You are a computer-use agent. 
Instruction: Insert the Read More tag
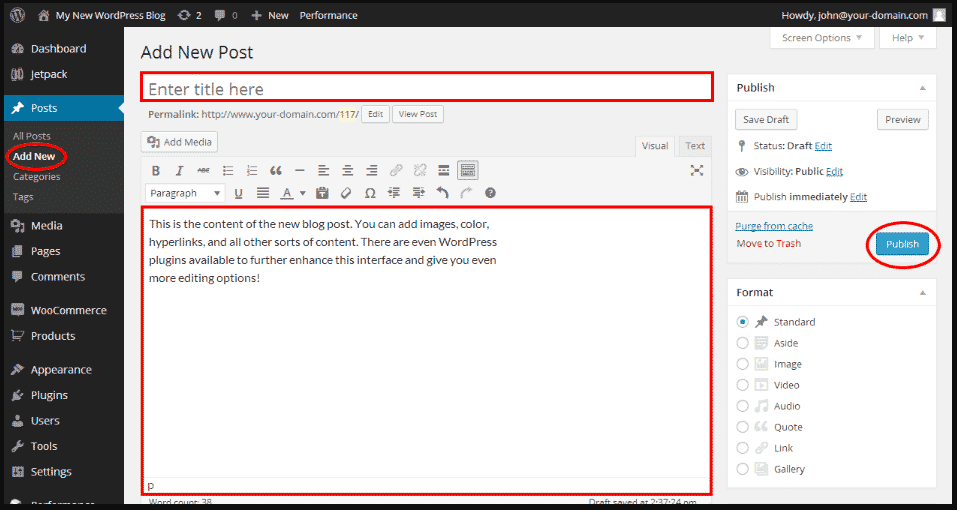[444, 171]
